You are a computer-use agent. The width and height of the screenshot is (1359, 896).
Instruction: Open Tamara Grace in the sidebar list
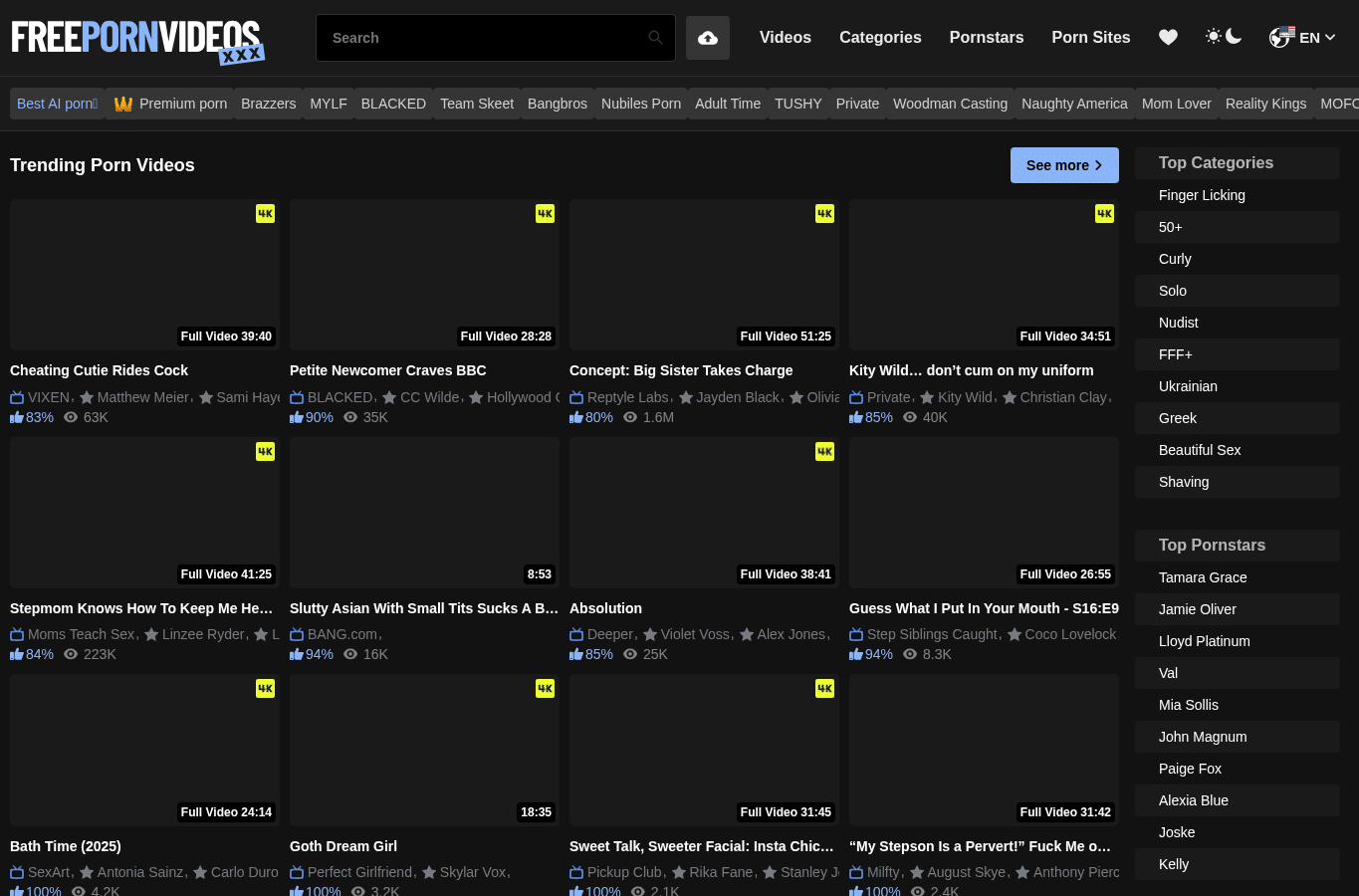[1238, 577]
